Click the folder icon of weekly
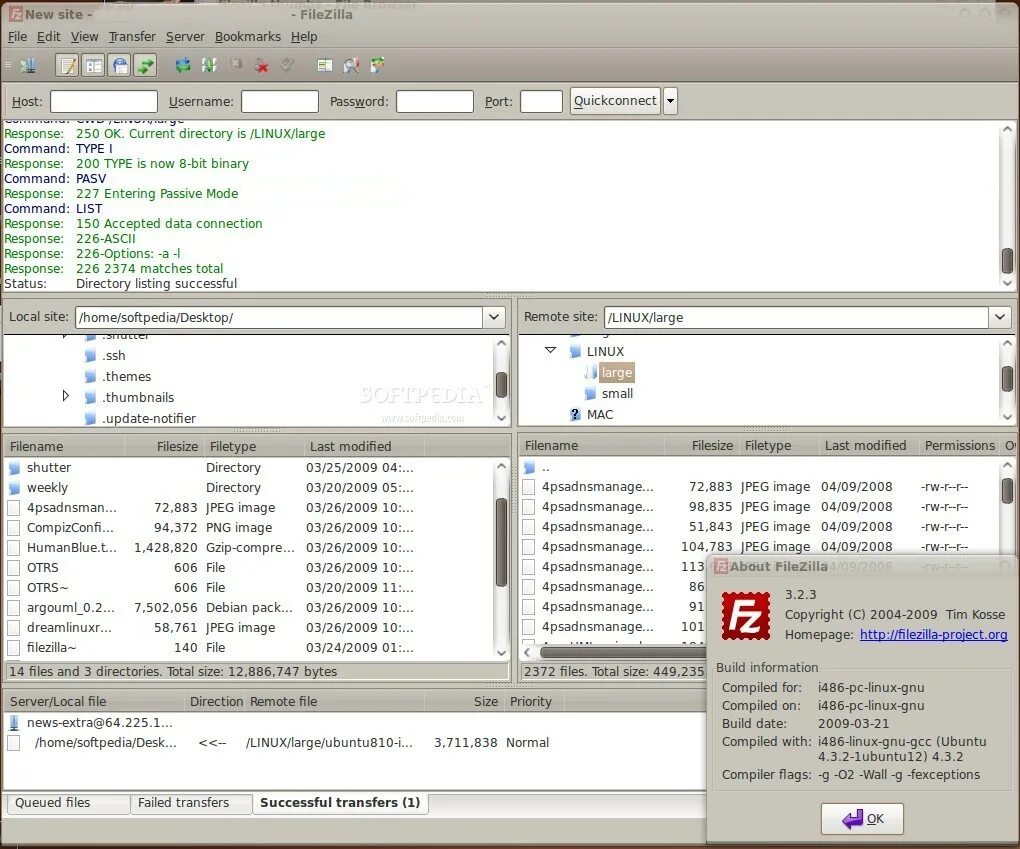This screenshot has width=1020, height=849. (14, 488)
